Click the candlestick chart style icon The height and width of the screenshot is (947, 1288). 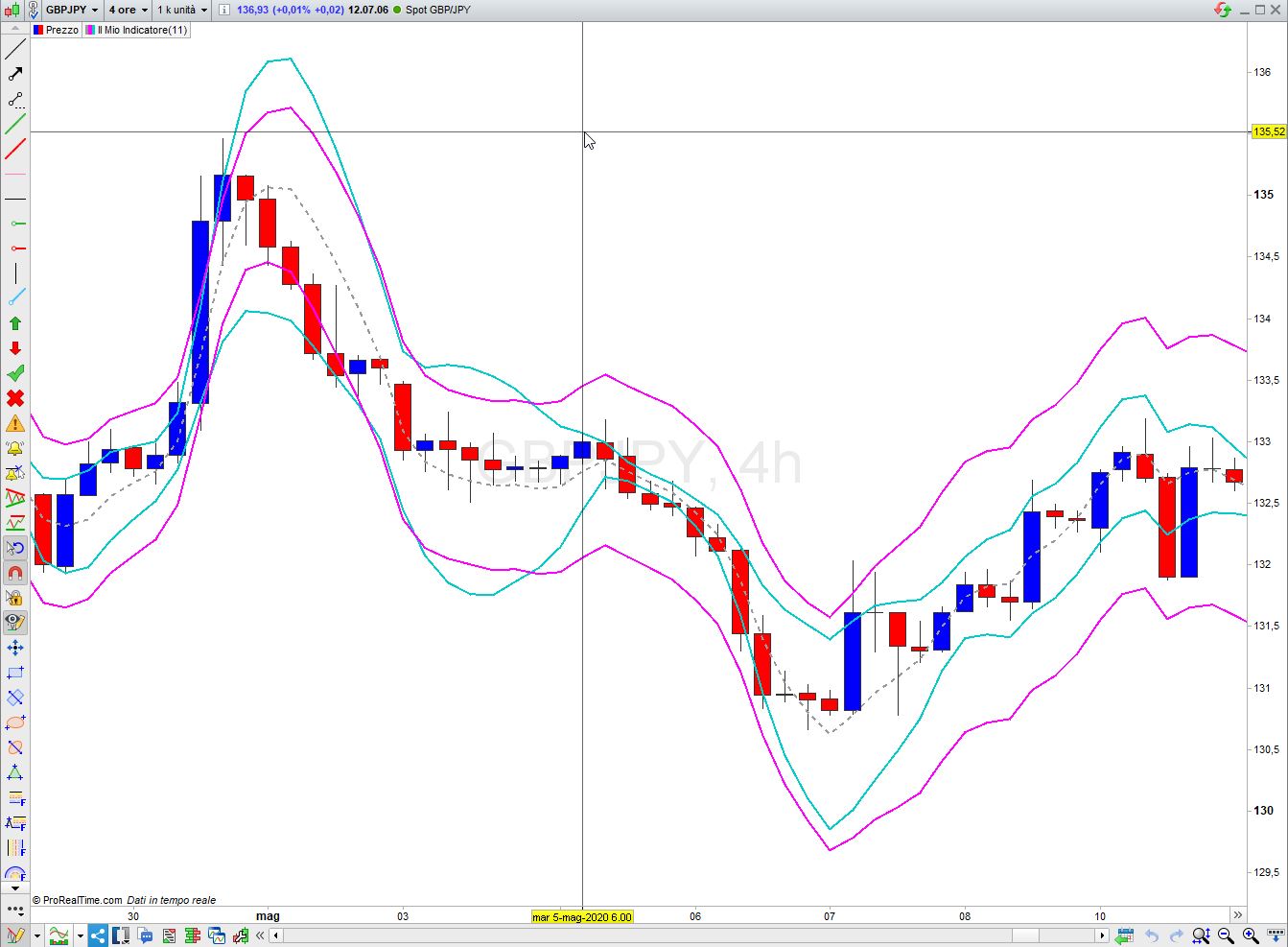coord(13,10)
